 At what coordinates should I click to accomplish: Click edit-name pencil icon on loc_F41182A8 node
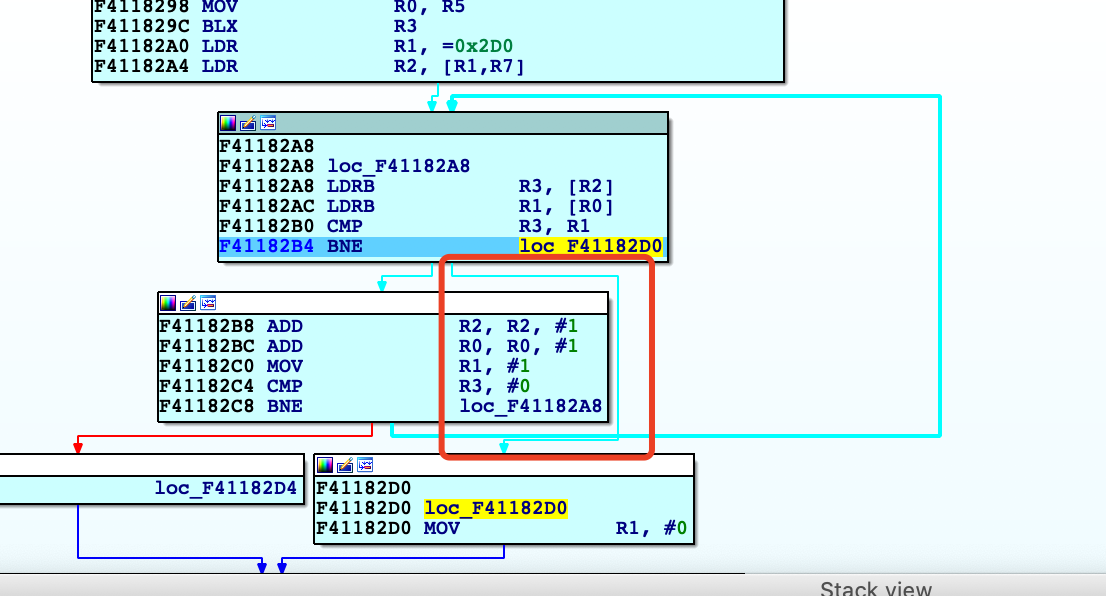[x=248, y=123]
